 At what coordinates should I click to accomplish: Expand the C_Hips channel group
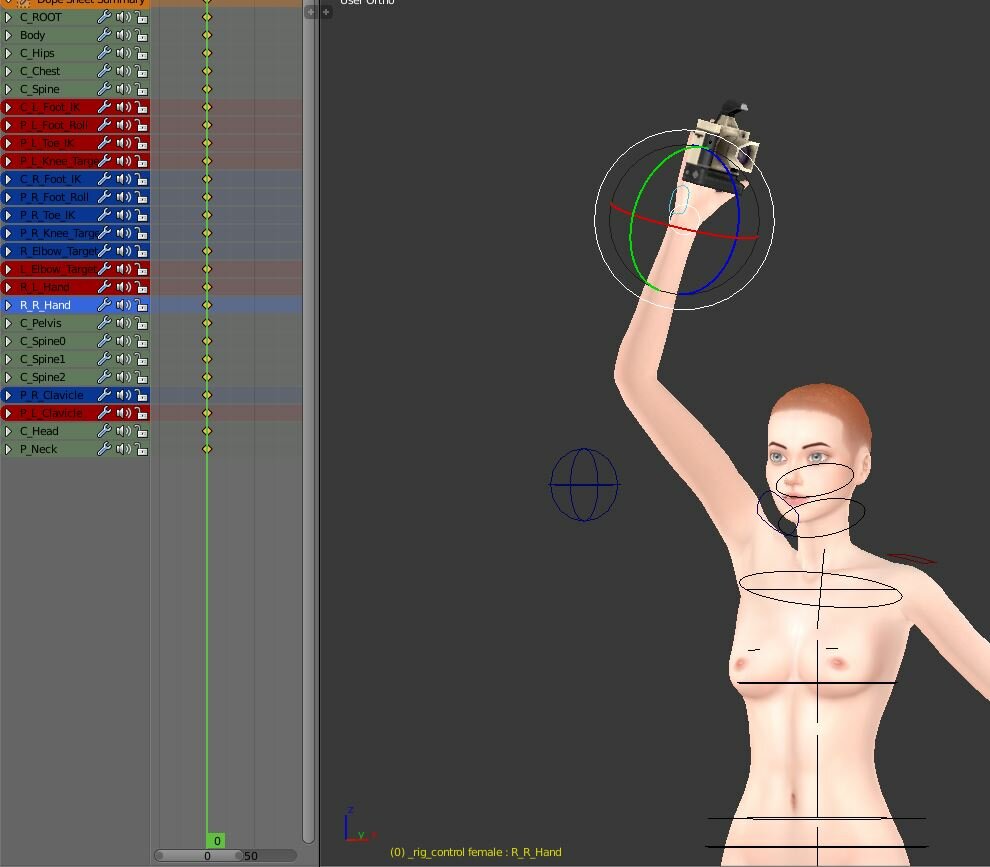[x=8, y=53]
